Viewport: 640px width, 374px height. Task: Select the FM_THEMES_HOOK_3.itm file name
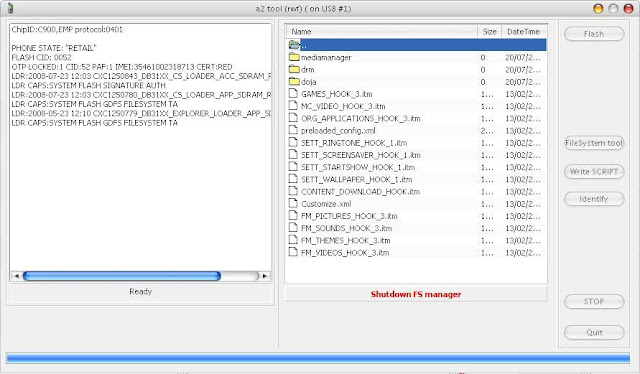[x=345, y=240]
